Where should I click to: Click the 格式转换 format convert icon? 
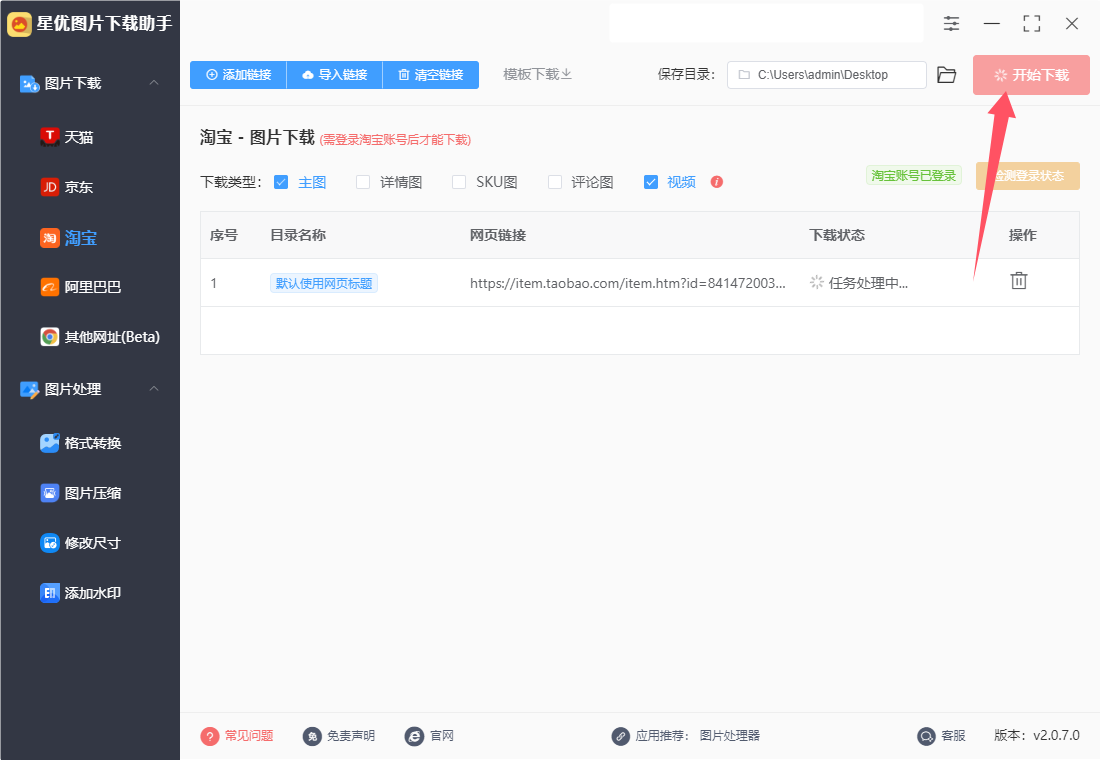click(x=50, y=443)
